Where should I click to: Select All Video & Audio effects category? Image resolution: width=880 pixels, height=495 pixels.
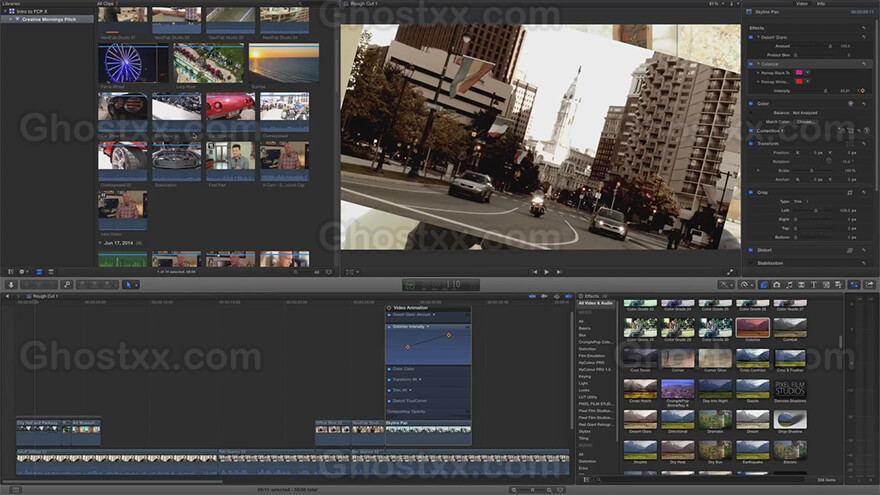pos(595,303)
